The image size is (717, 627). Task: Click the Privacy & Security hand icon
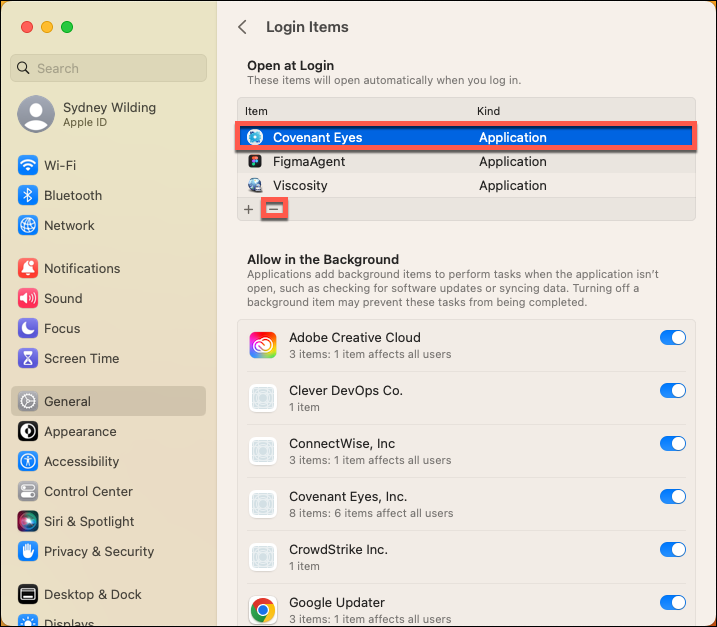click(28, 551)
